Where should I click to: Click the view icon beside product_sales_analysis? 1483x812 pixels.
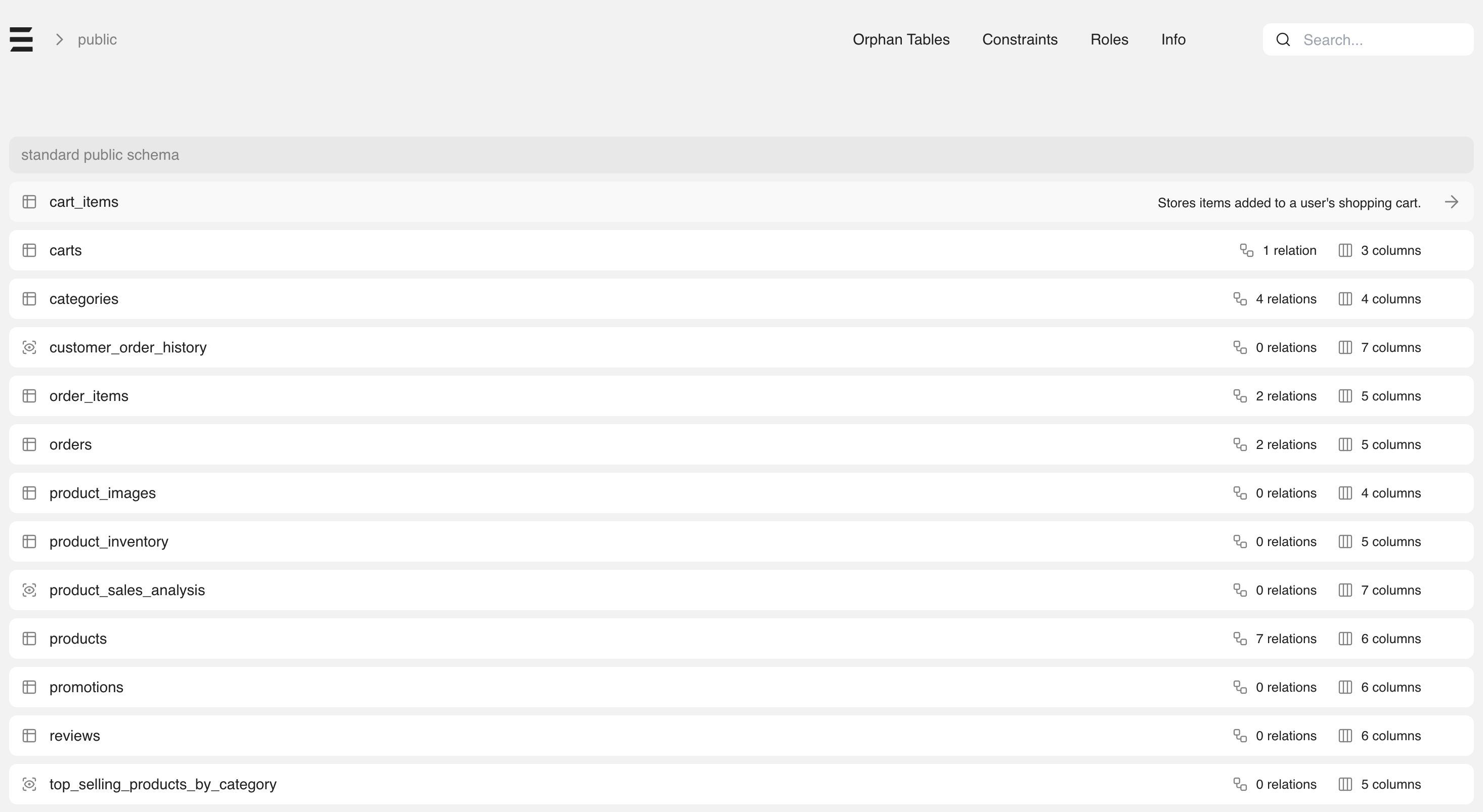click(x=29, y=590)
